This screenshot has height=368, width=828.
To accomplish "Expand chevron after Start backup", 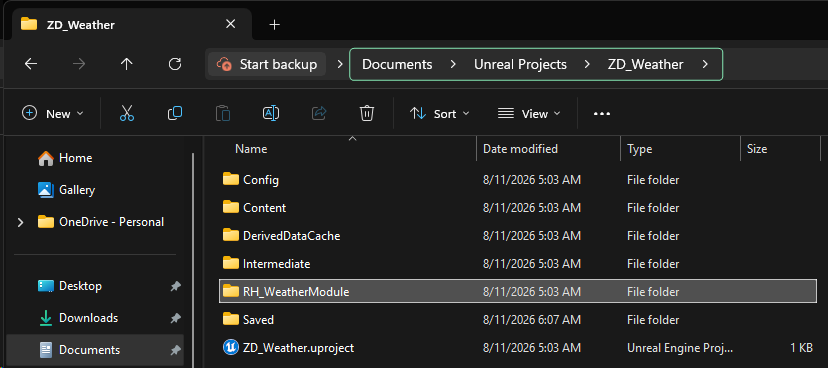I will 340,64.
